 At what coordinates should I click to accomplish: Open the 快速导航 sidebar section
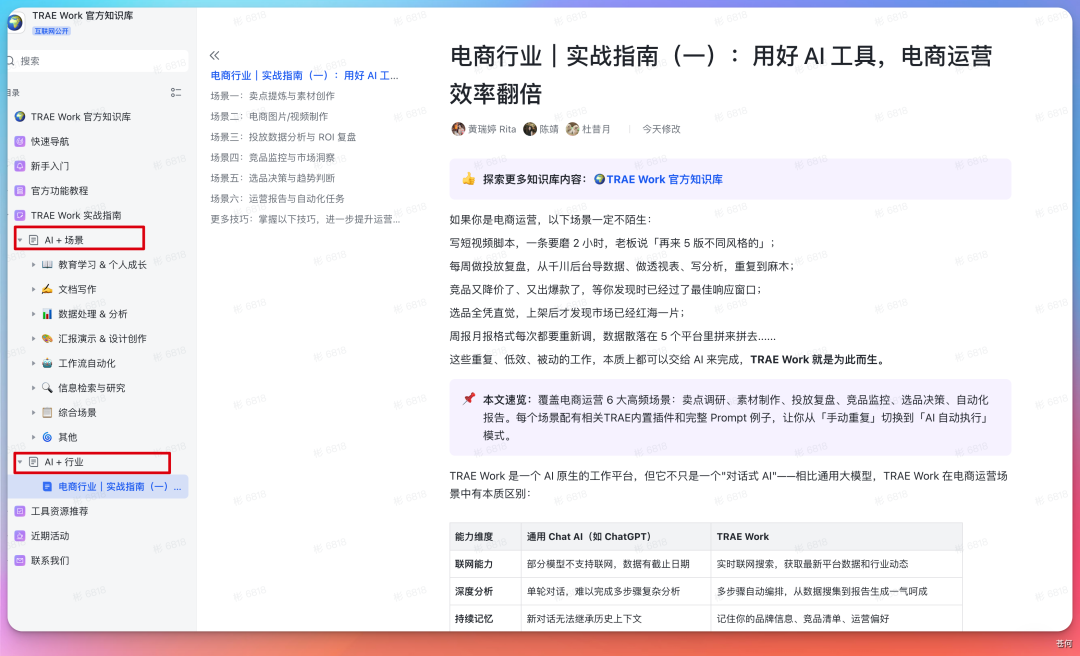[50, 141]
